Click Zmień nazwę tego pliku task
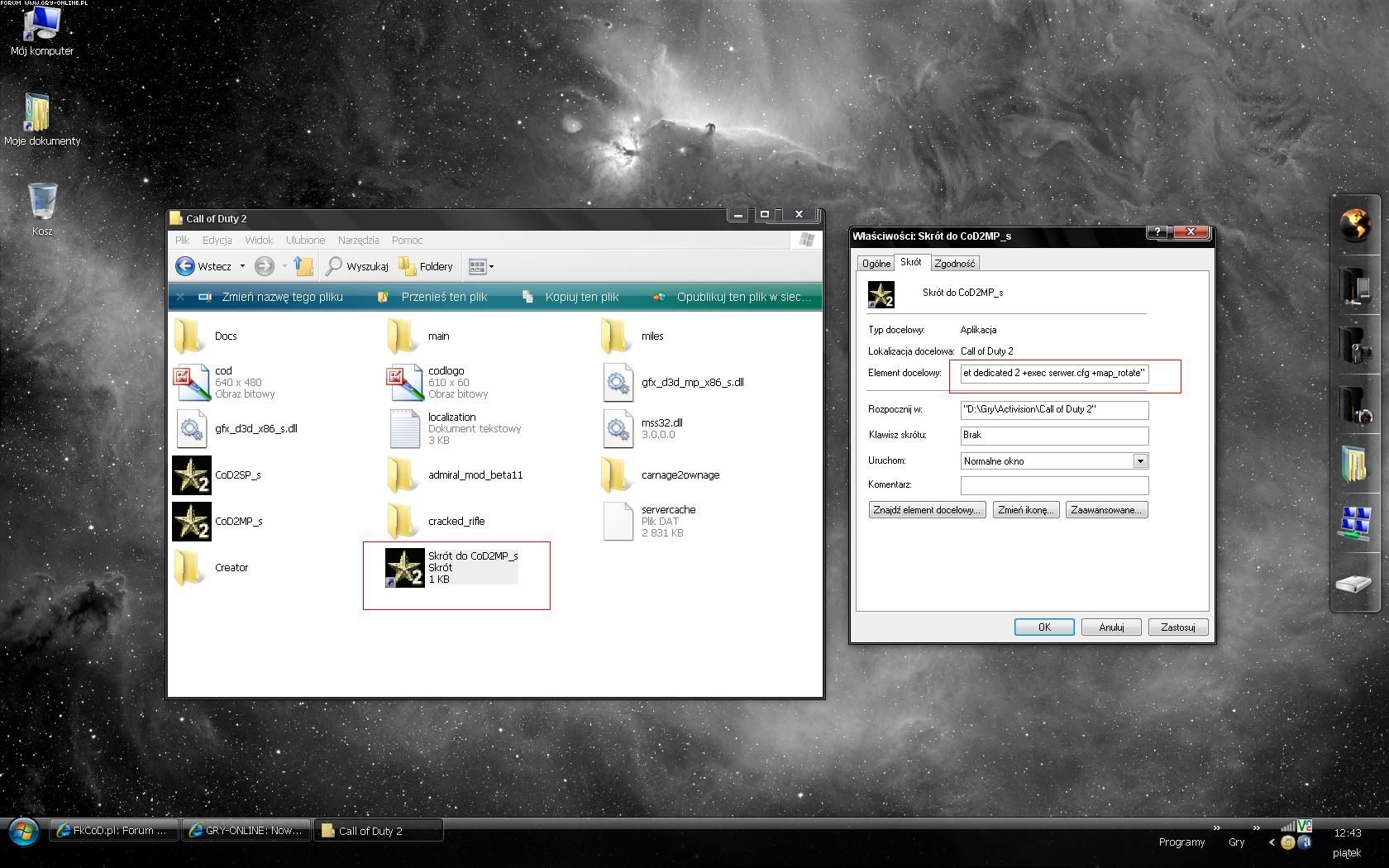This screenshot has height=868, width=1389. point(271,297)
